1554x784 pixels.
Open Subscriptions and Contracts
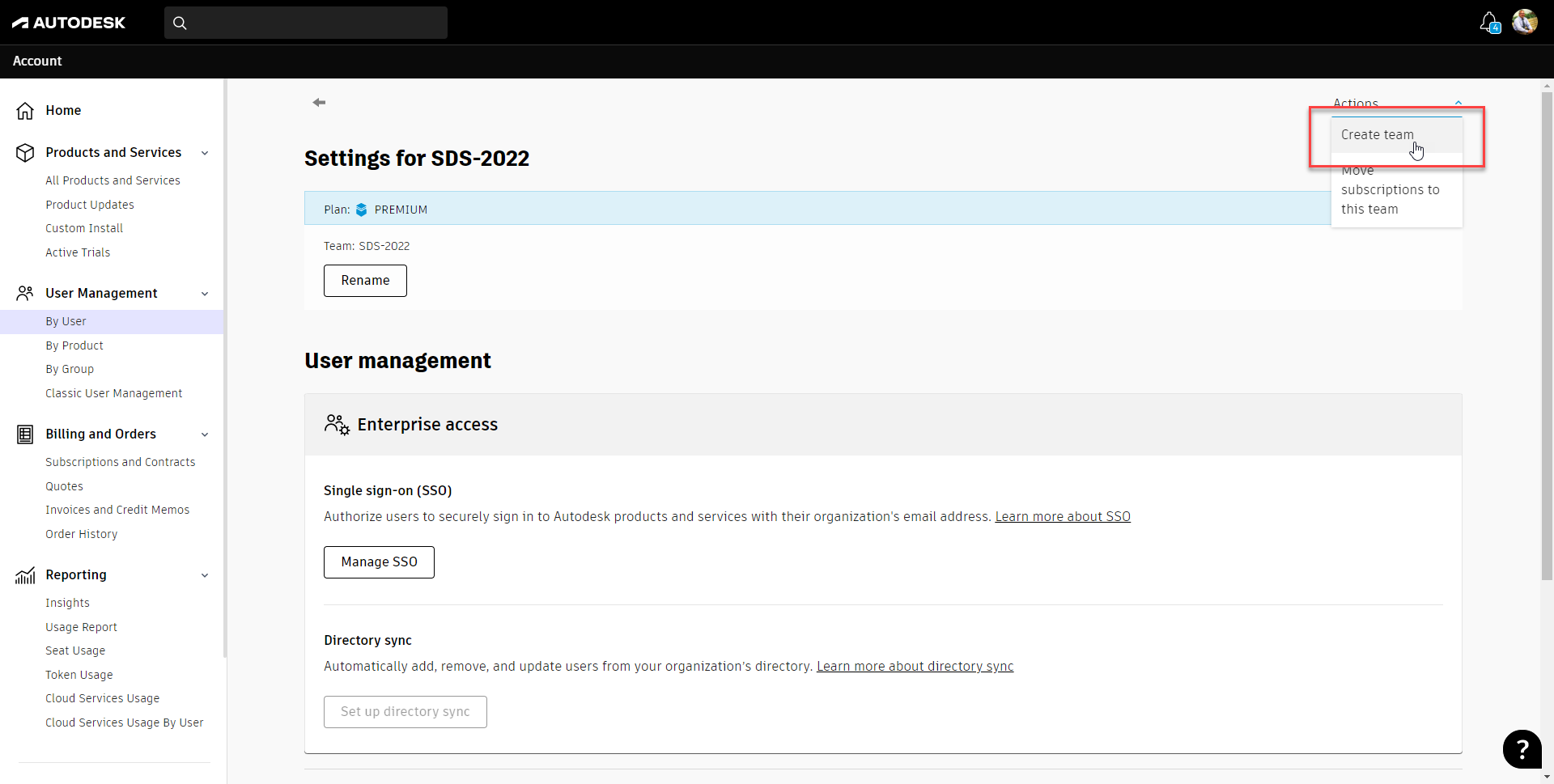[x=121, y=462]
